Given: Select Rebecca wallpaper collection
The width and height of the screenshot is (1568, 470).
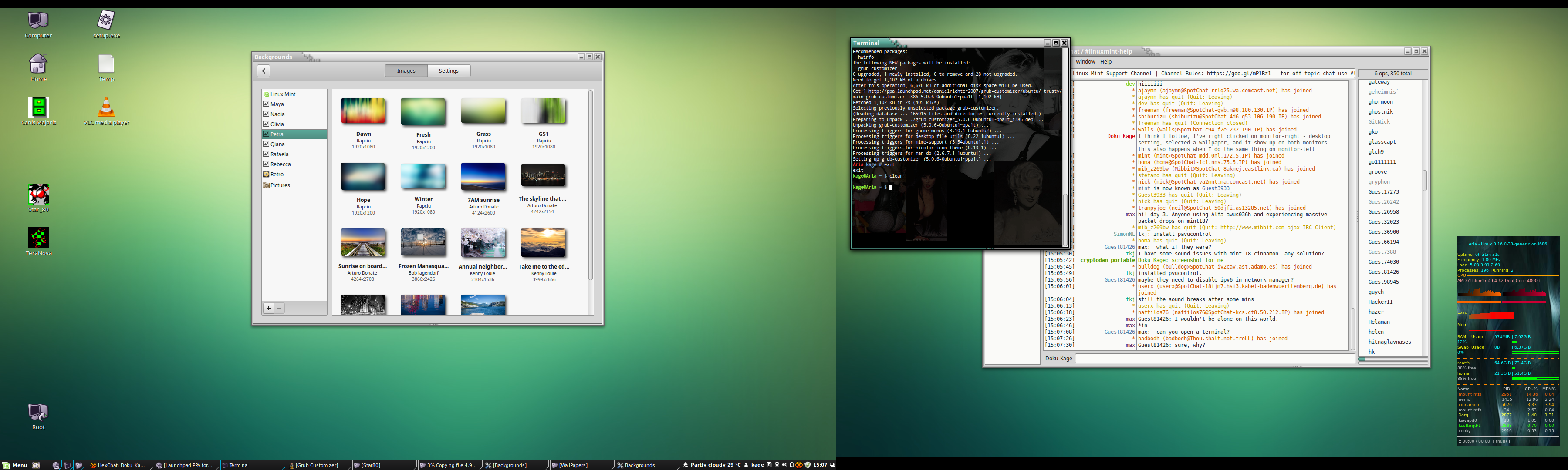Looking at the screenshot, I should click(x=294, y=164).
